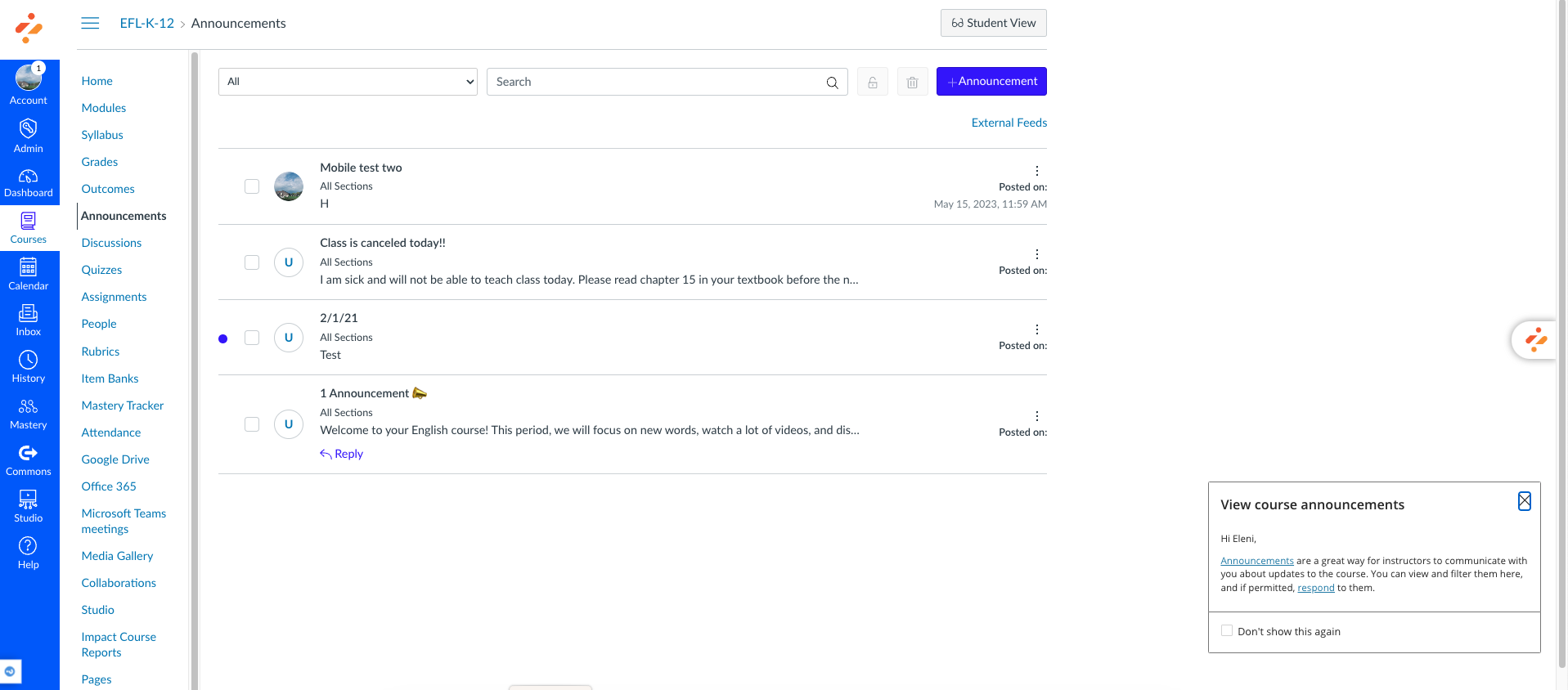
Task: Click the lock announcements icon button
Action: pos(873,82)
